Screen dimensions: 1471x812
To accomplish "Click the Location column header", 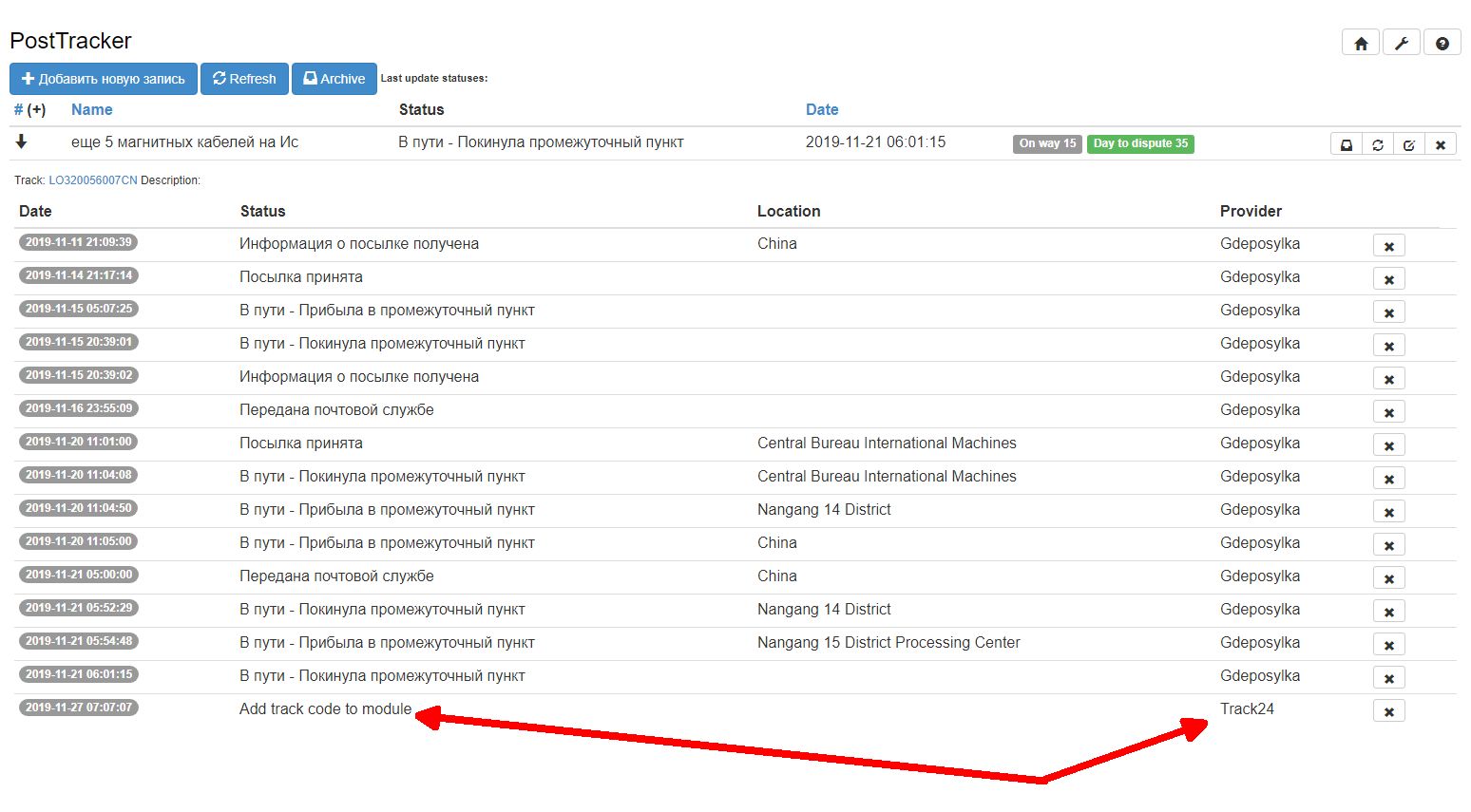I will (789, 211).
